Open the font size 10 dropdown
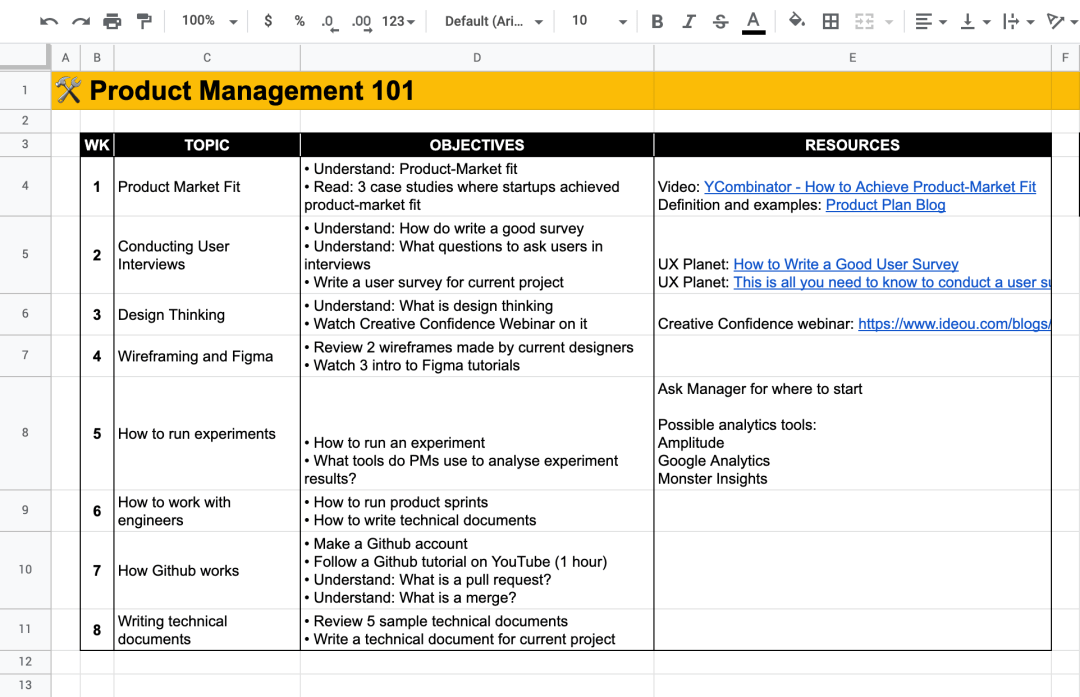Viewport: 1080px width, 697px height. pyautogui.click(x=599, y=21)
